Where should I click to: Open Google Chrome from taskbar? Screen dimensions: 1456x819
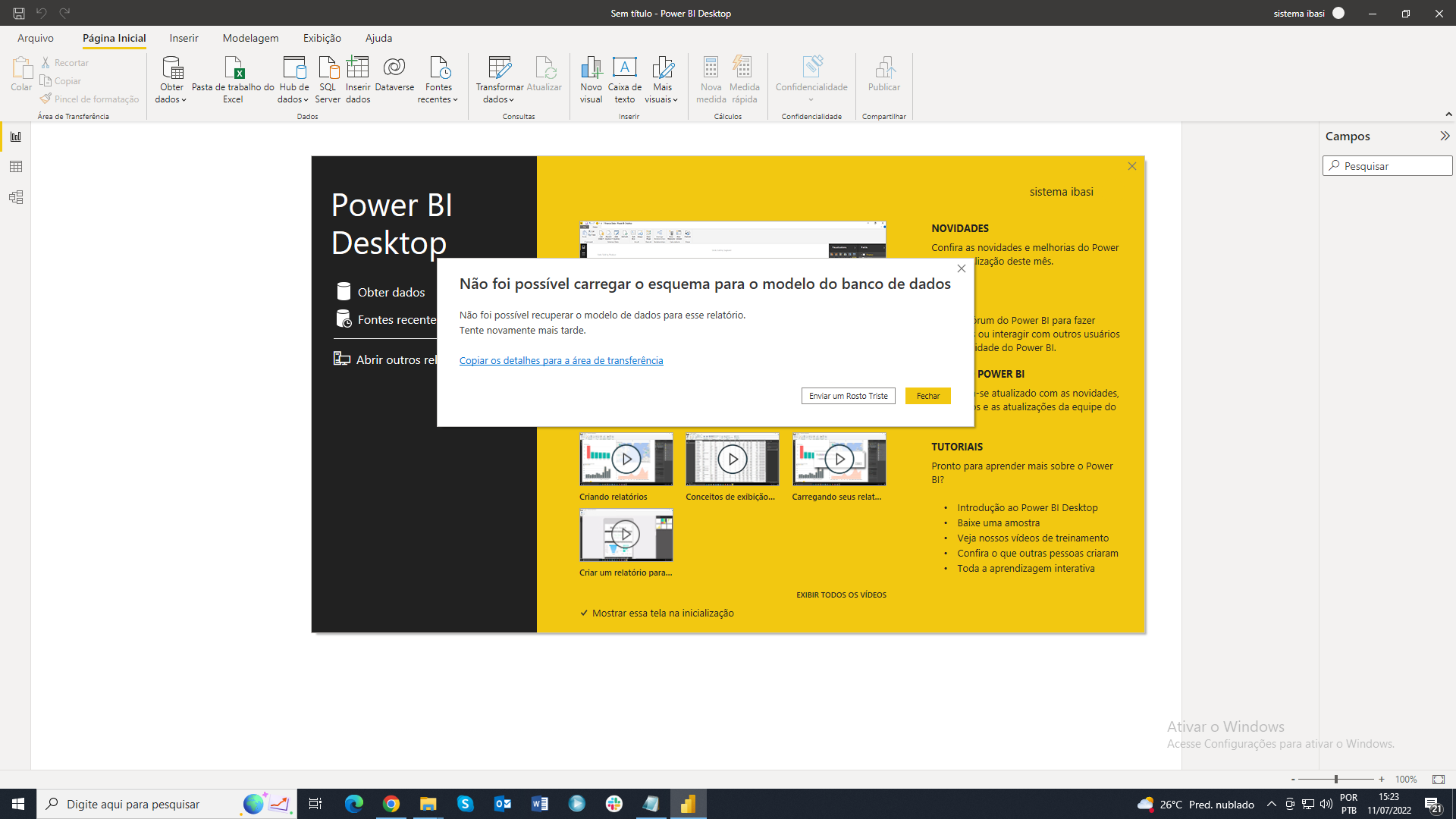[391, 804]
